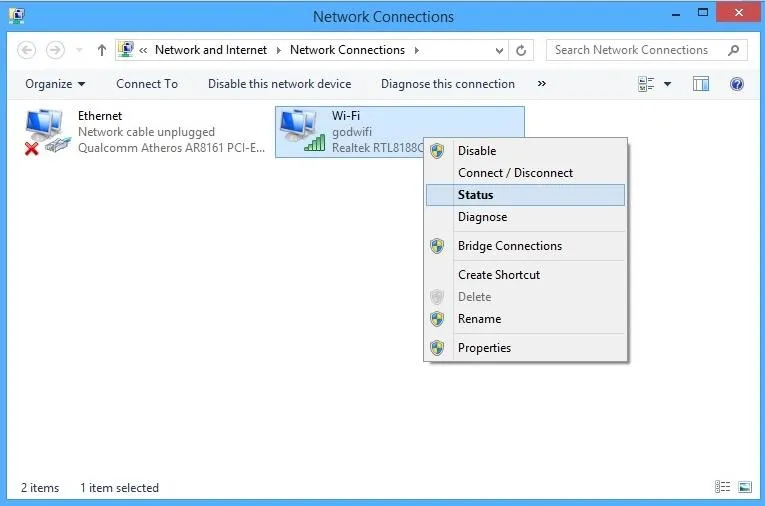765x506 pixels.
Task: Click the search magnifier icon
Action: (733, 50)
